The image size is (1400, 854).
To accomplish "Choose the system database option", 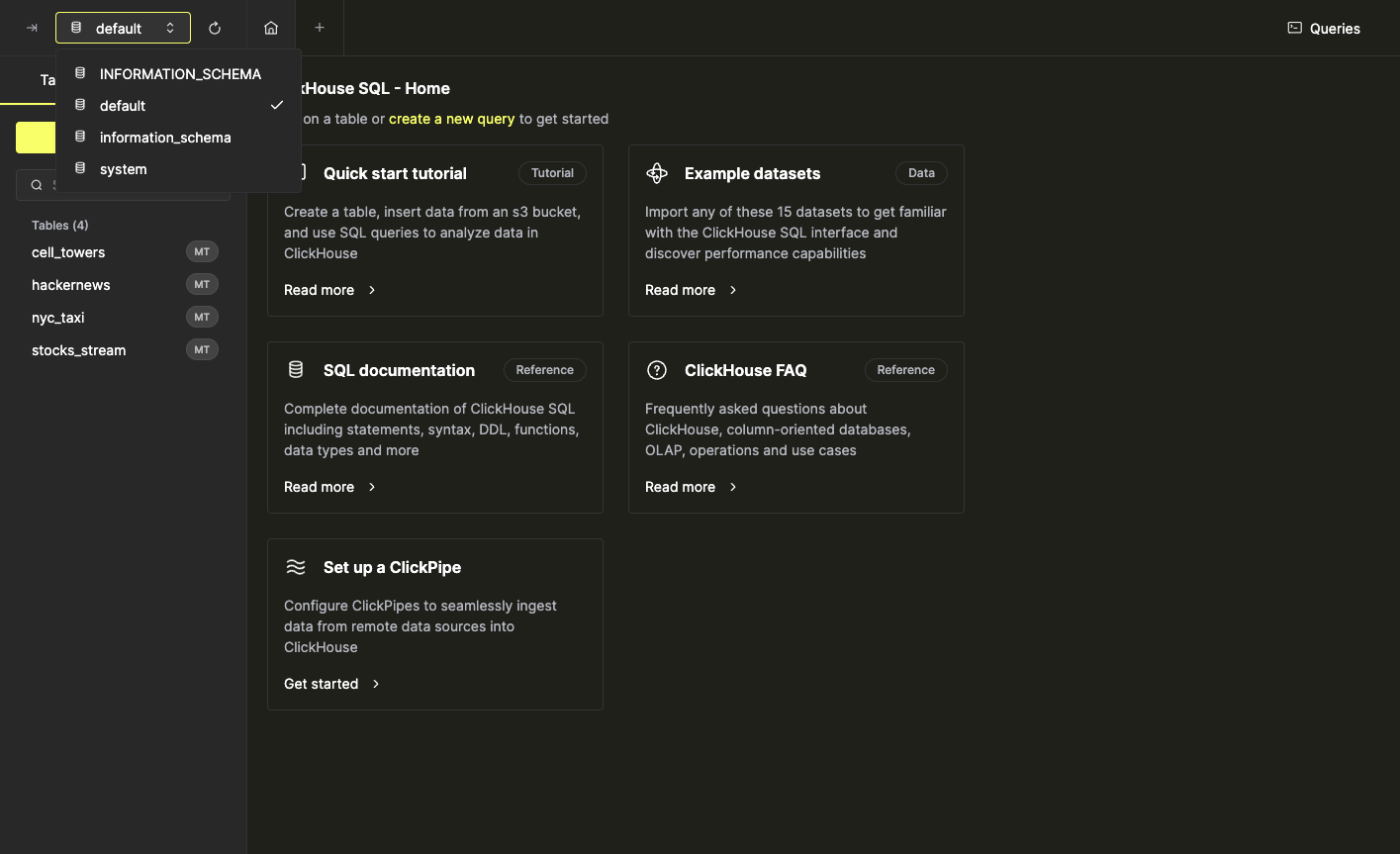I will (124, 169).
